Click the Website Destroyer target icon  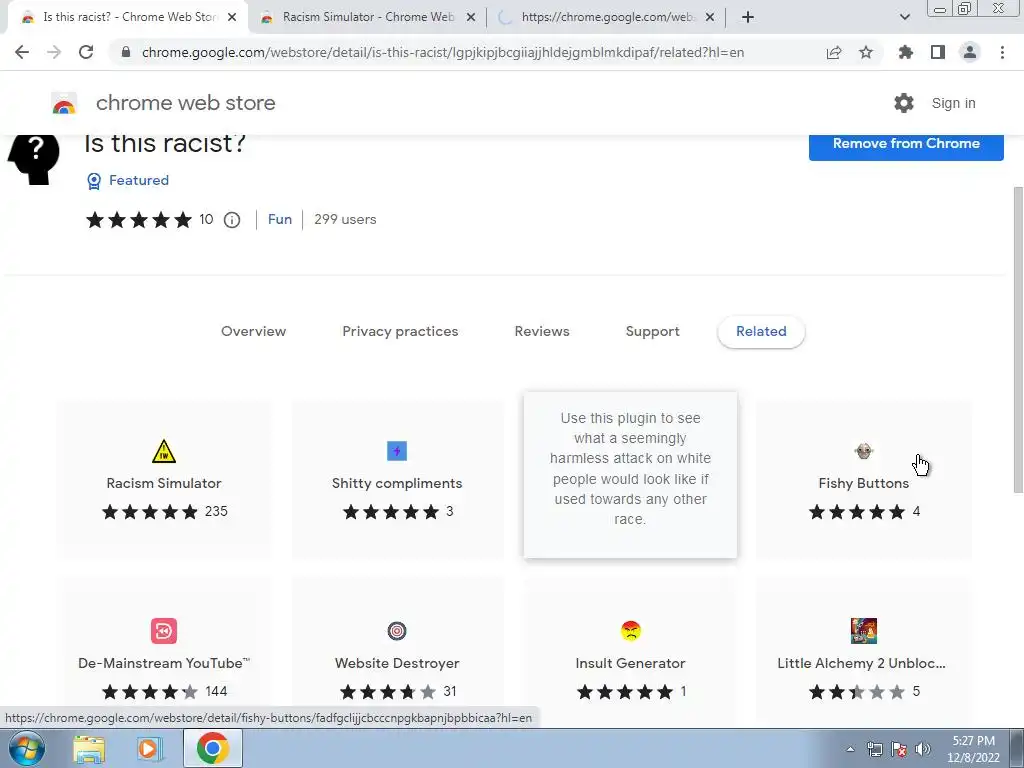point(397,631)
